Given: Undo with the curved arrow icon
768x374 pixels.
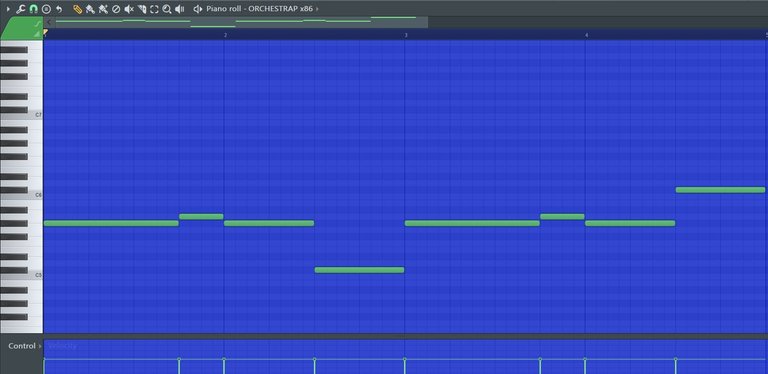Looking at the screenshot, I should point(59,9).
